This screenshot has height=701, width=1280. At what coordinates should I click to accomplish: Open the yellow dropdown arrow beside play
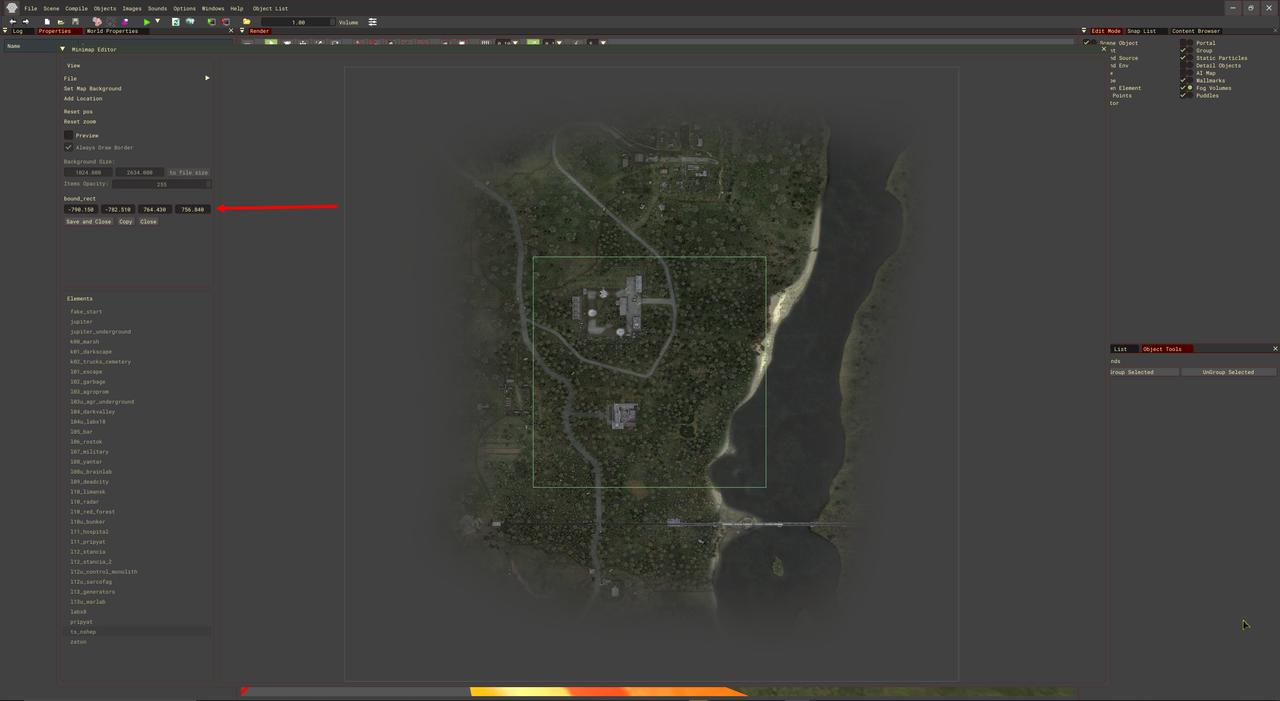point(157,21)
